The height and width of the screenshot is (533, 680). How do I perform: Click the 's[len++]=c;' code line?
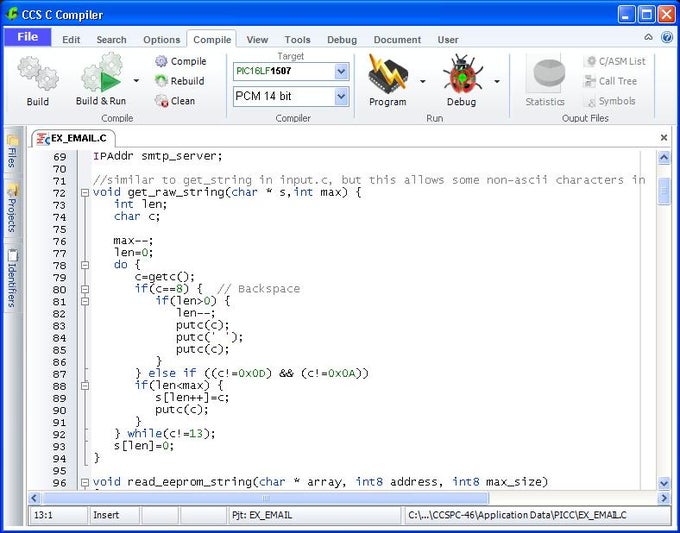click(192, 397)
